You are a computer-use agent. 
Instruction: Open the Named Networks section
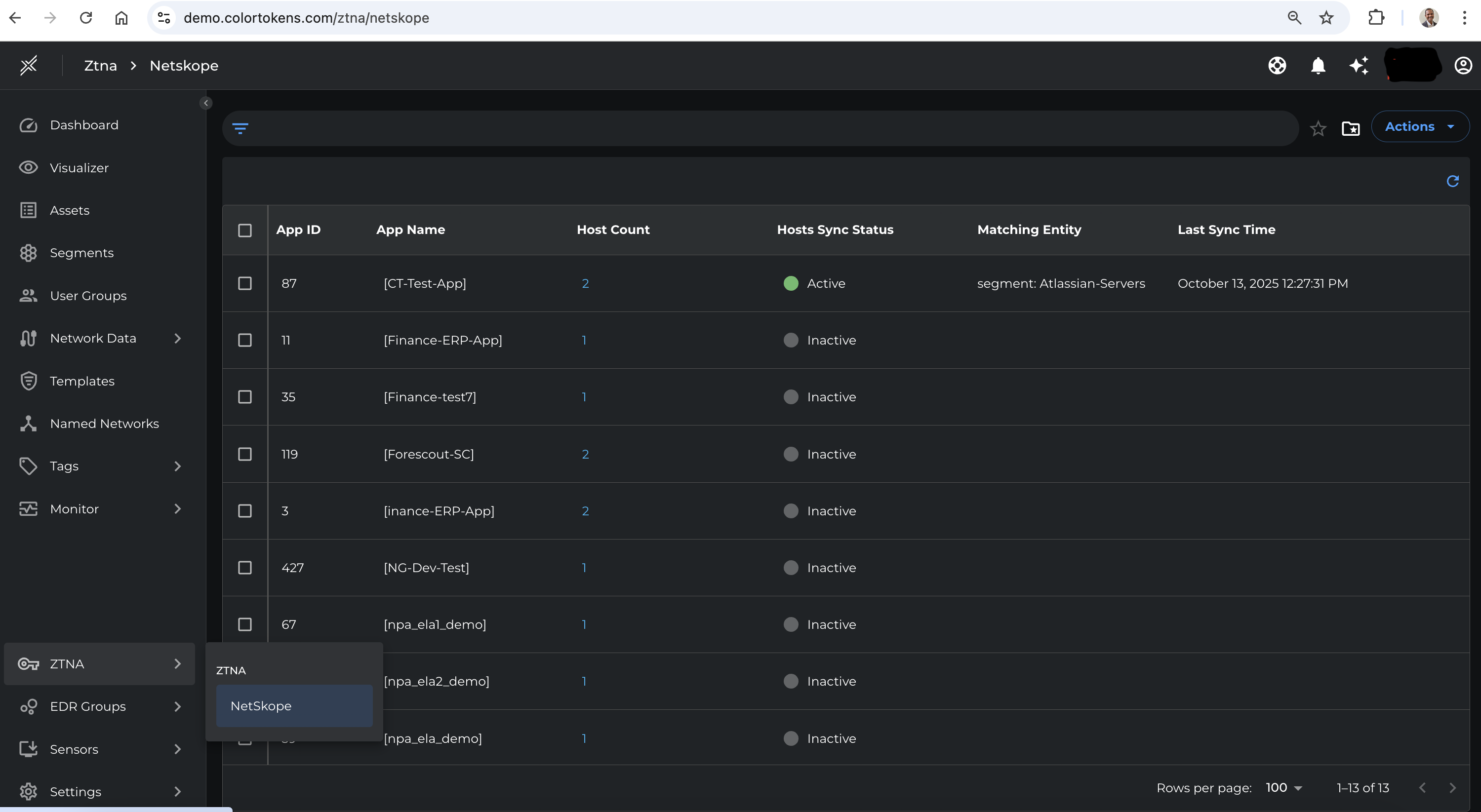(x=104, y=423)
